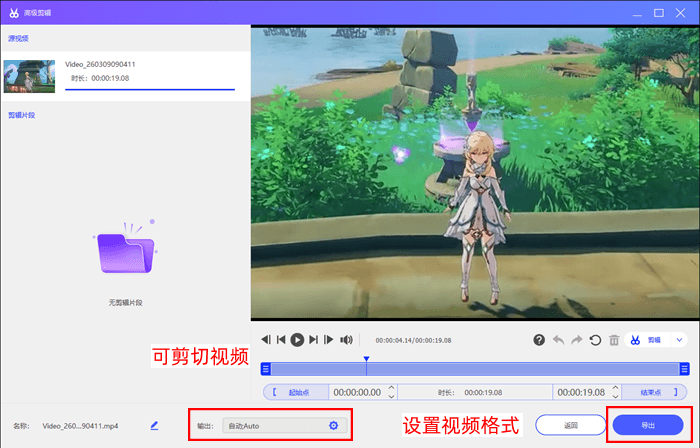Decrease the end time with the down arrow

[x=616, y=396]
